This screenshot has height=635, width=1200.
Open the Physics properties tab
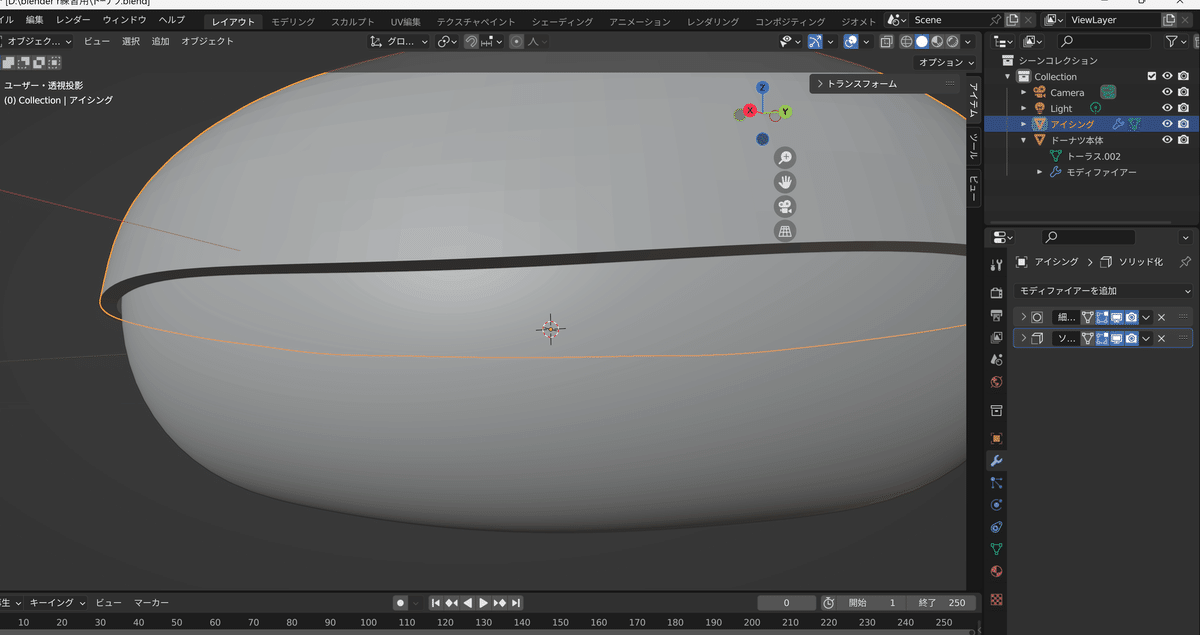click(996, 504)
